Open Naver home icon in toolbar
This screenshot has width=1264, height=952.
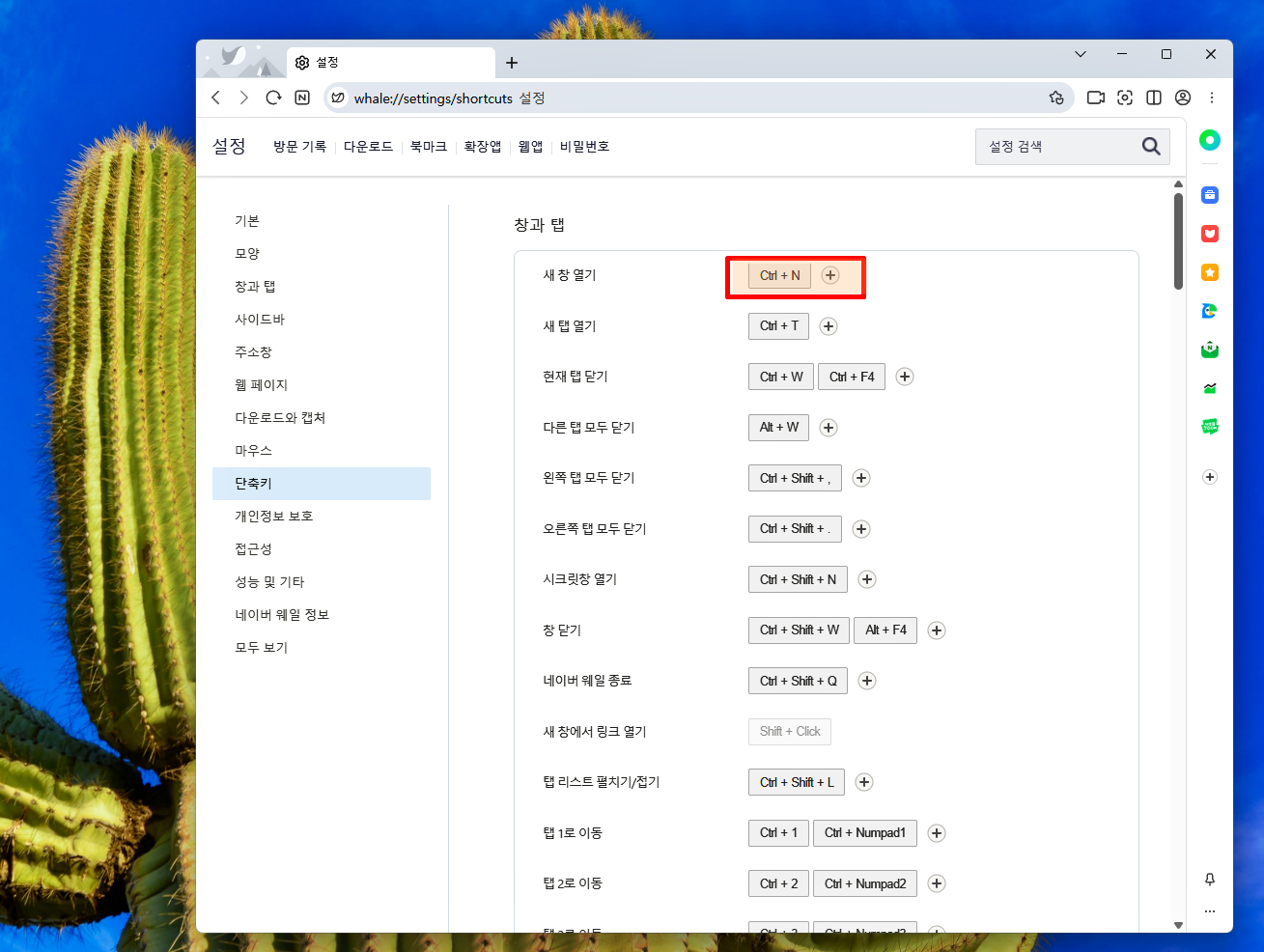click(302, 98)
